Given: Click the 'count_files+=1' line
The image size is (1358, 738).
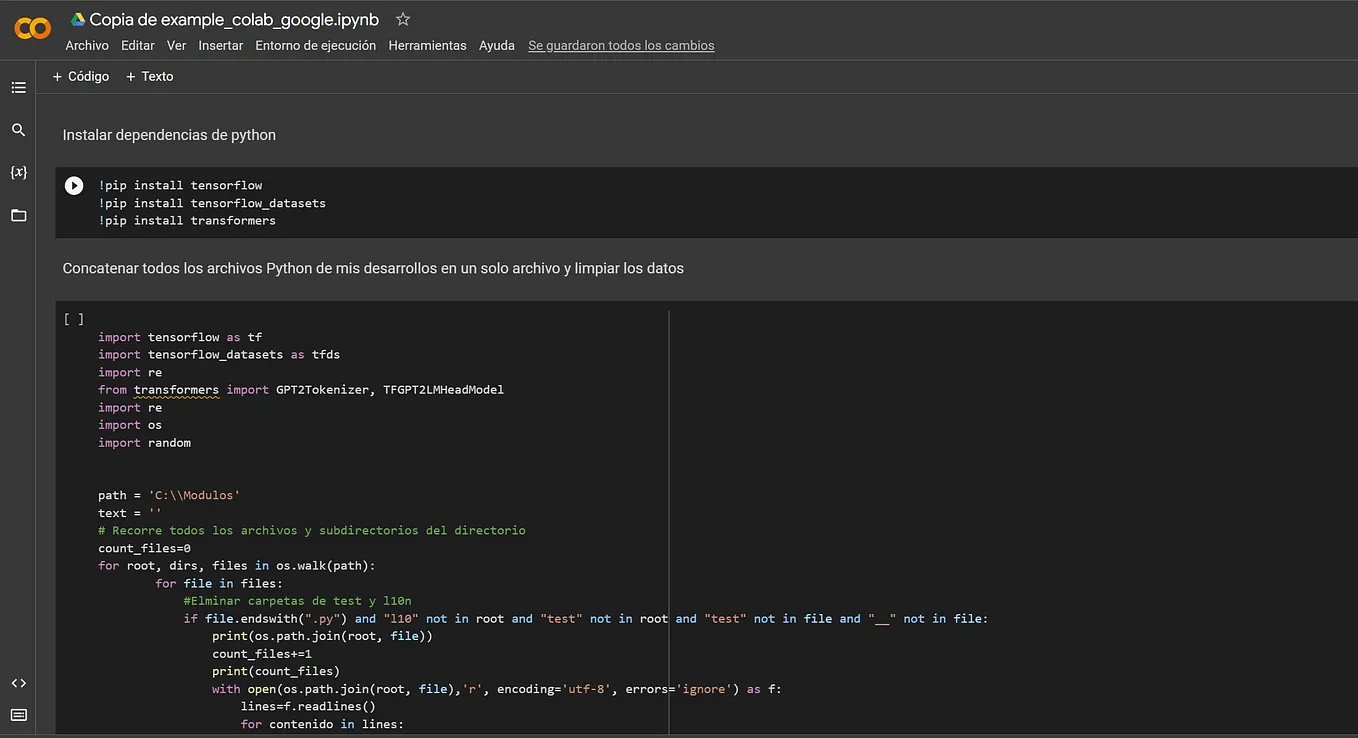Looking at the screenshot, I should (x=262, y=654).
